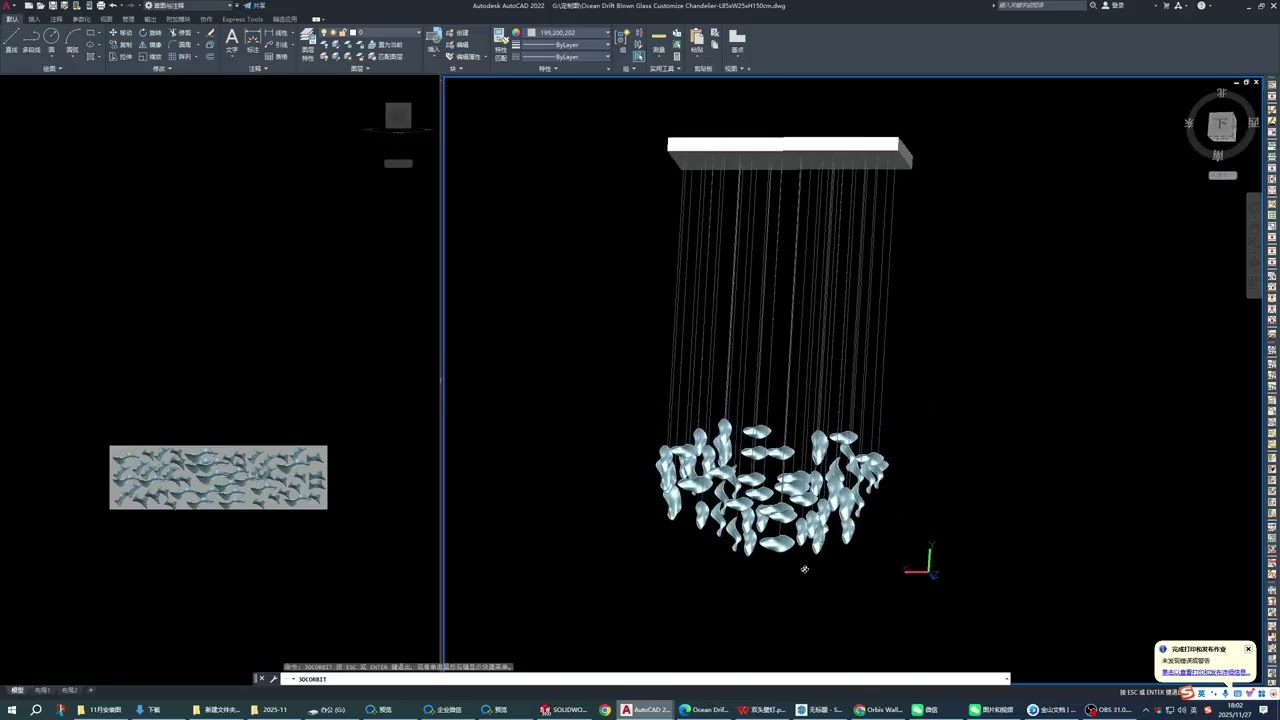
Task: Toggle group selection icon in Group panel
Action: 639,57
